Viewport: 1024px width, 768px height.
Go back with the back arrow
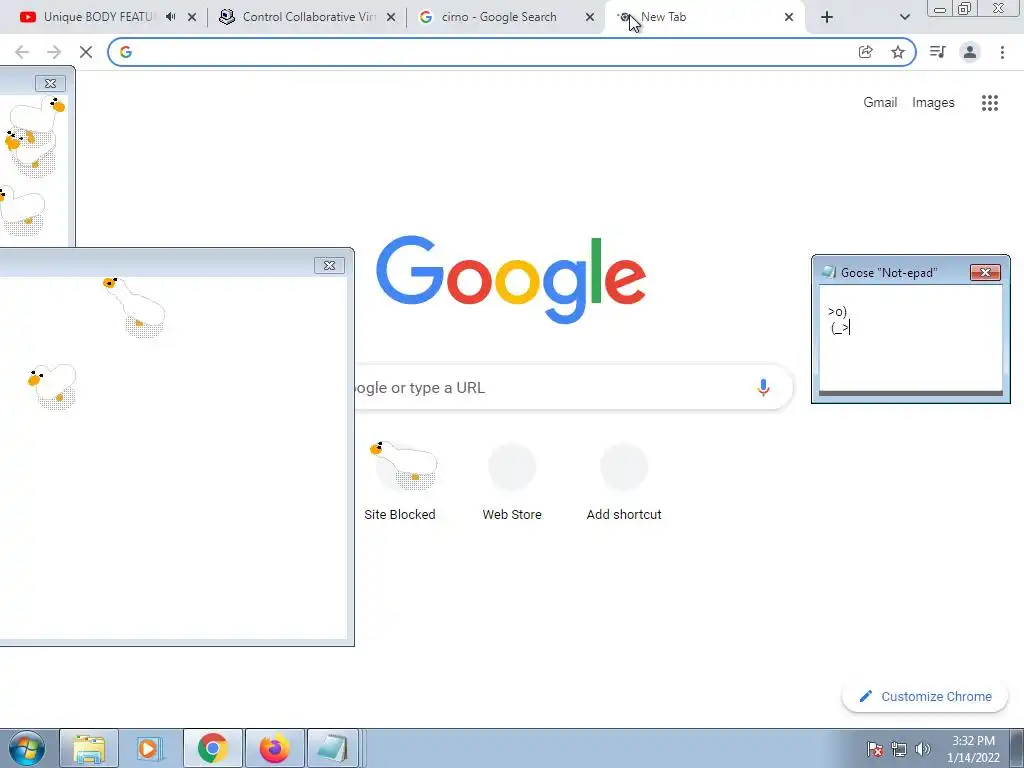(x=22, y=52)
